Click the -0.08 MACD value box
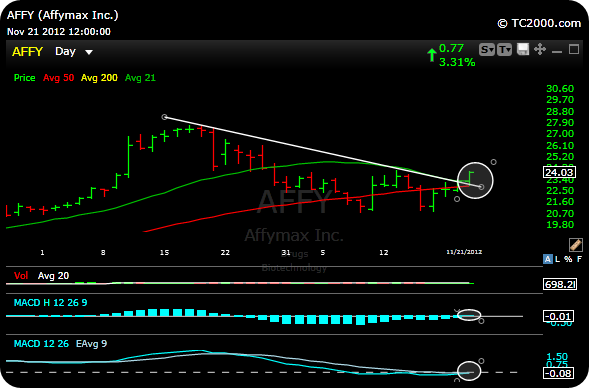This screenshot has width=589, height=388. click(558, 373)
